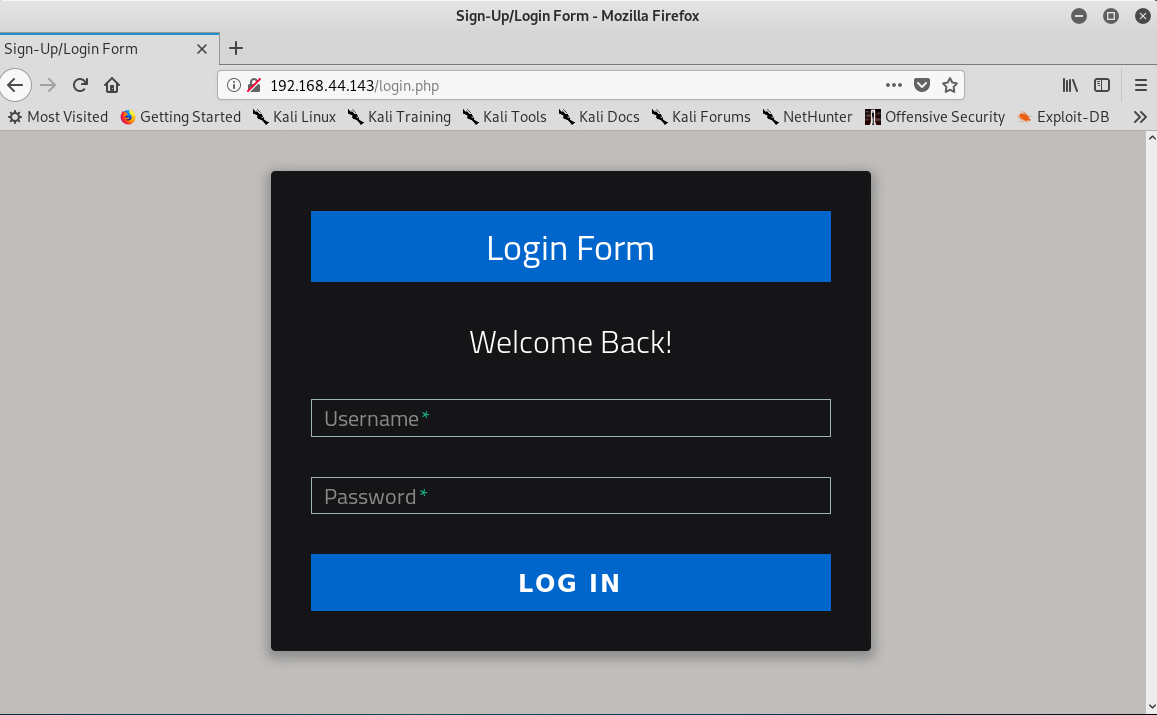Click the insecure connection padlock icon
1157x715 pixels.
pyautogui.click(x=254, y=85)
